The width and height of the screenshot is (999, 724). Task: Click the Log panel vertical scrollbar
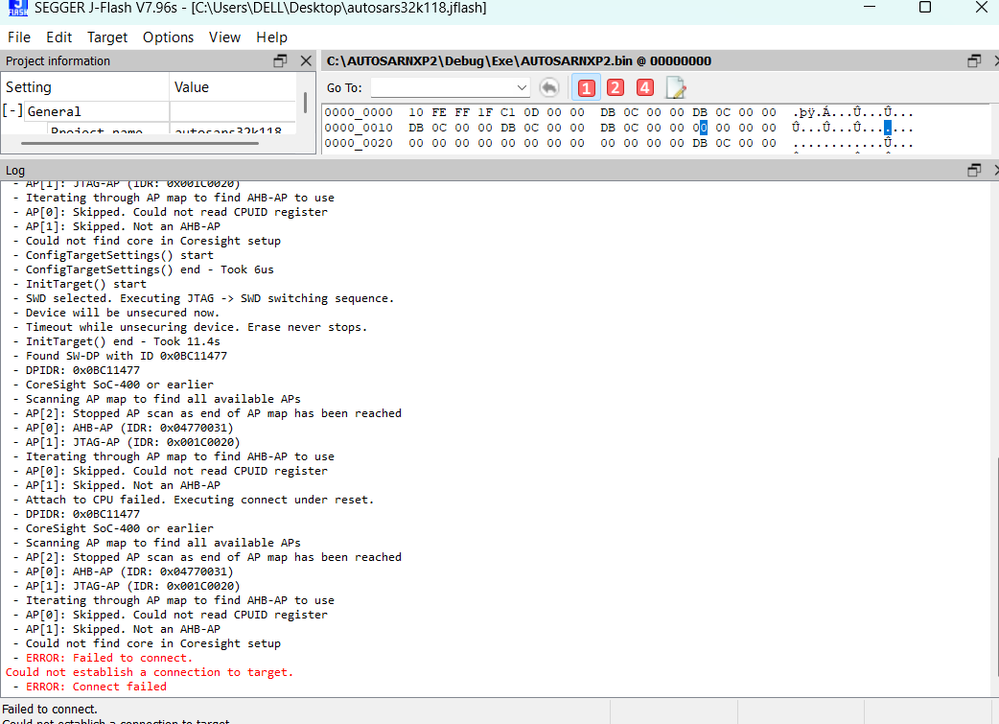[x=996, y=567]
